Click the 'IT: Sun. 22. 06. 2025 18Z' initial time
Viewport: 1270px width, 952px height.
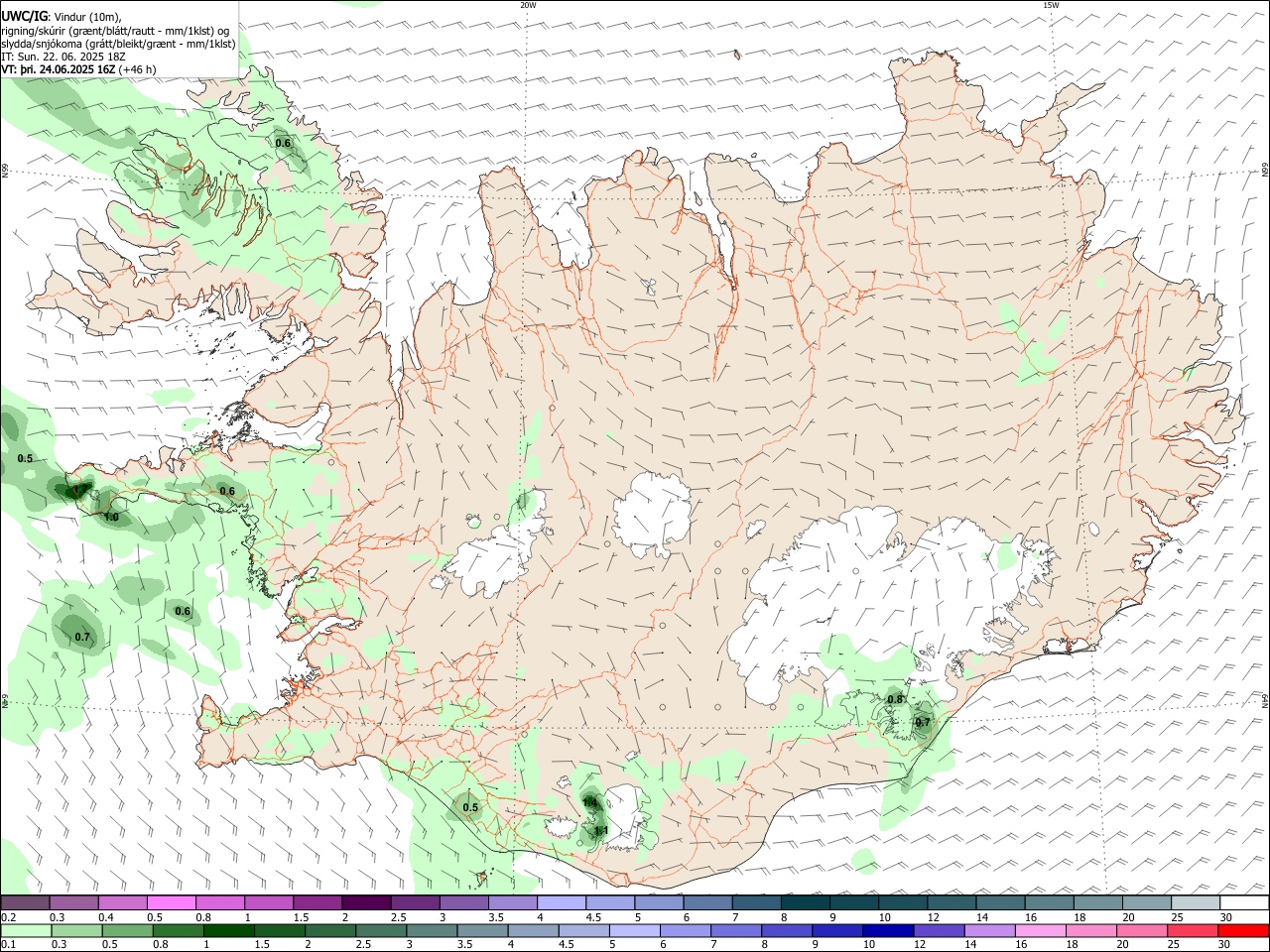tap(63, 57)
